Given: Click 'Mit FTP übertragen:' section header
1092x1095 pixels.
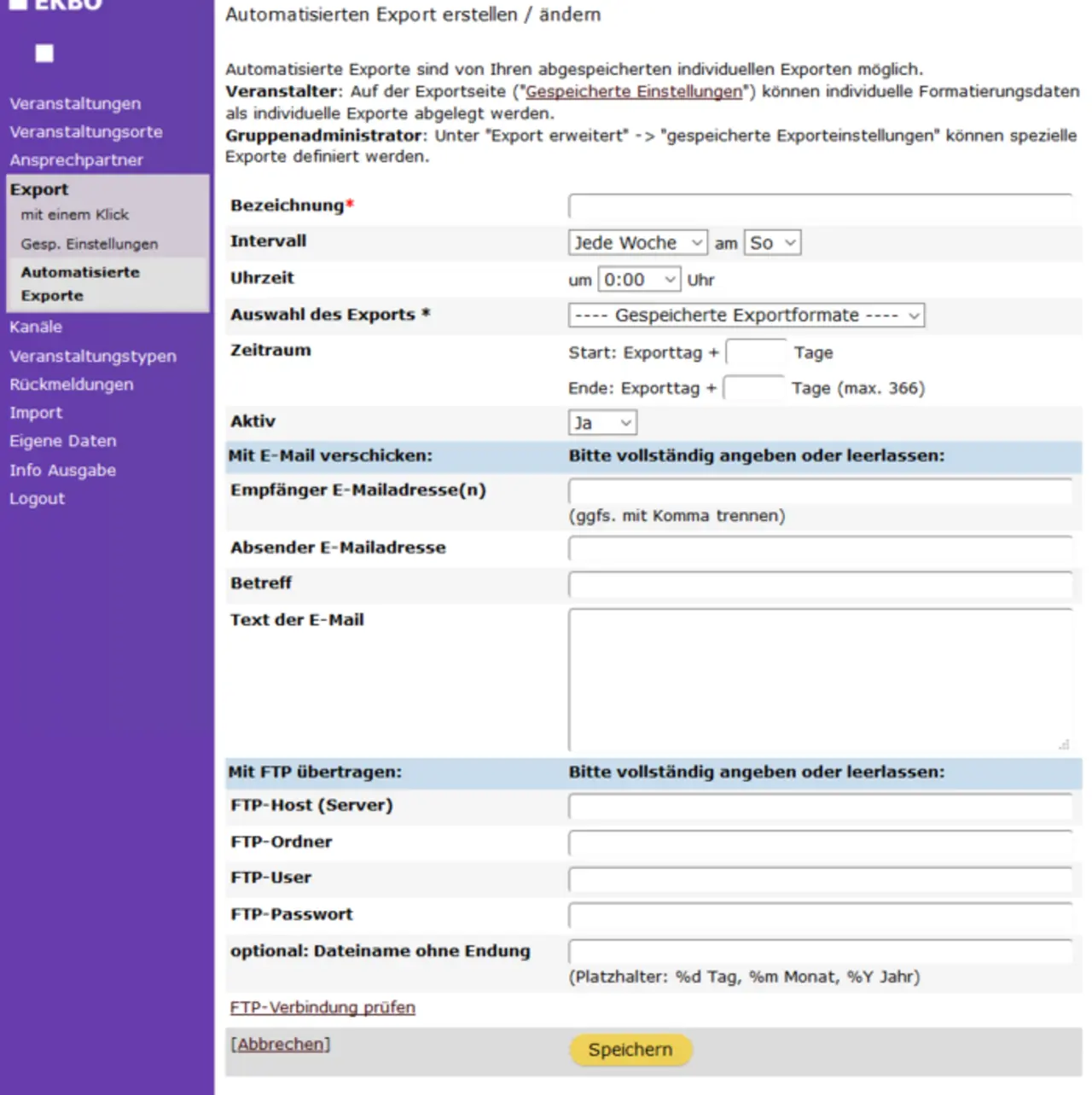Looking at the screenshot, I should tap(315, 772).
